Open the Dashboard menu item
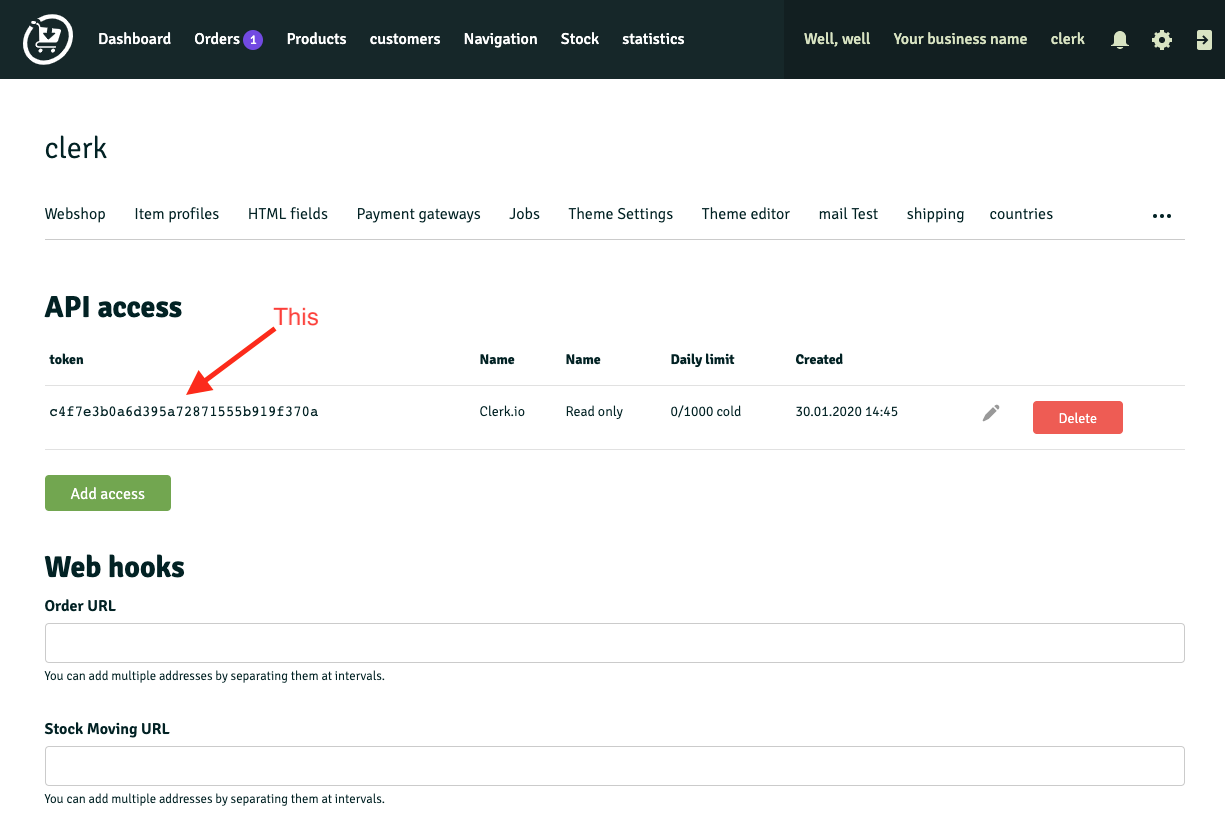This screenshot has height=815, width=1225. 134,39
